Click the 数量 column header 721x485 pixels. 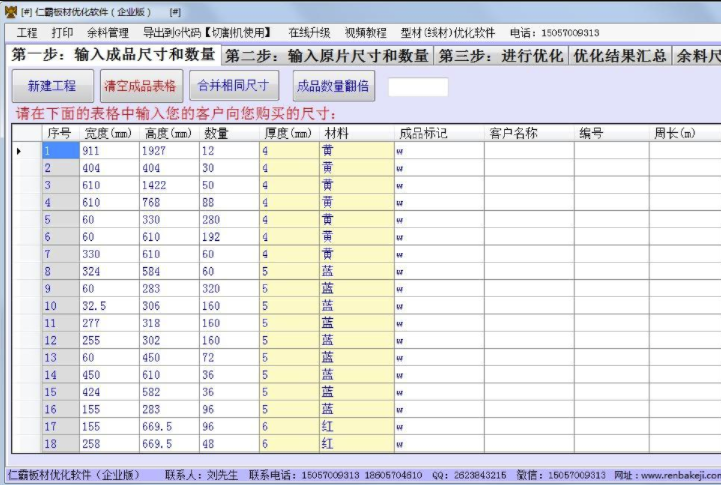(229, 133)
